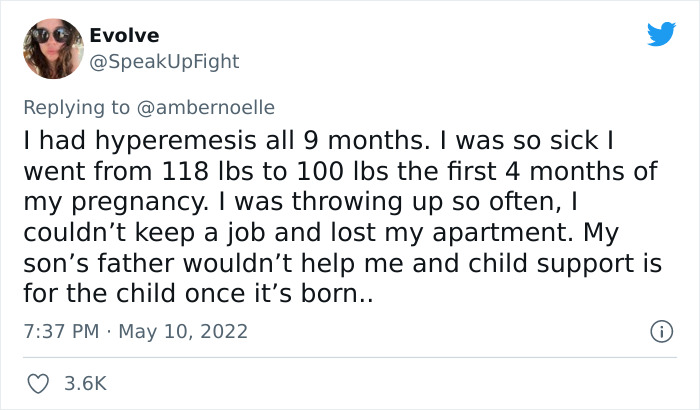Open the @SpeakUpFight handle
The width and height of the screenshot is (700, 410).
(164, 61)
